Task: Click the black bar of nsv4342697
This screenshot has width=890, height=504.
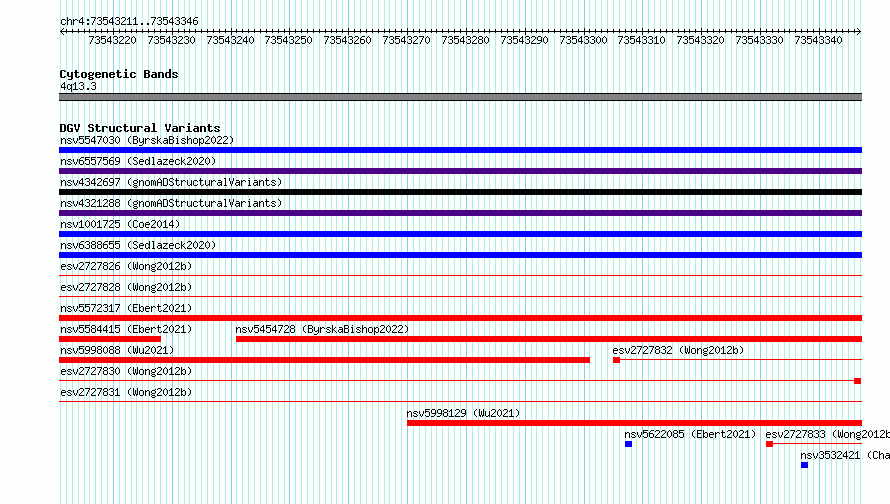Action: pos(460,192)
